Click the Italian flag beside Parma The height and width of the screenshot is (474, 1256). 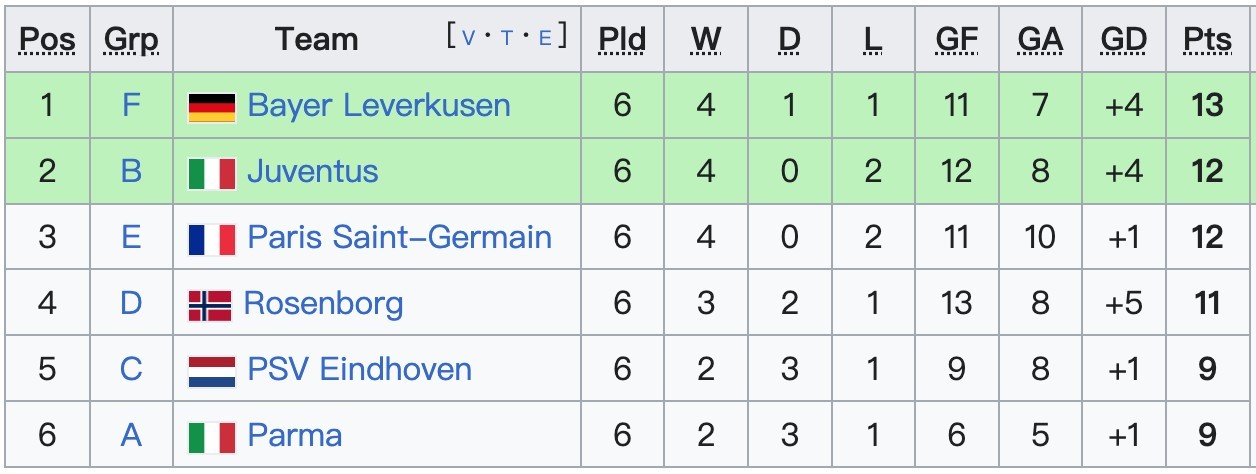[x=212, y=437]
